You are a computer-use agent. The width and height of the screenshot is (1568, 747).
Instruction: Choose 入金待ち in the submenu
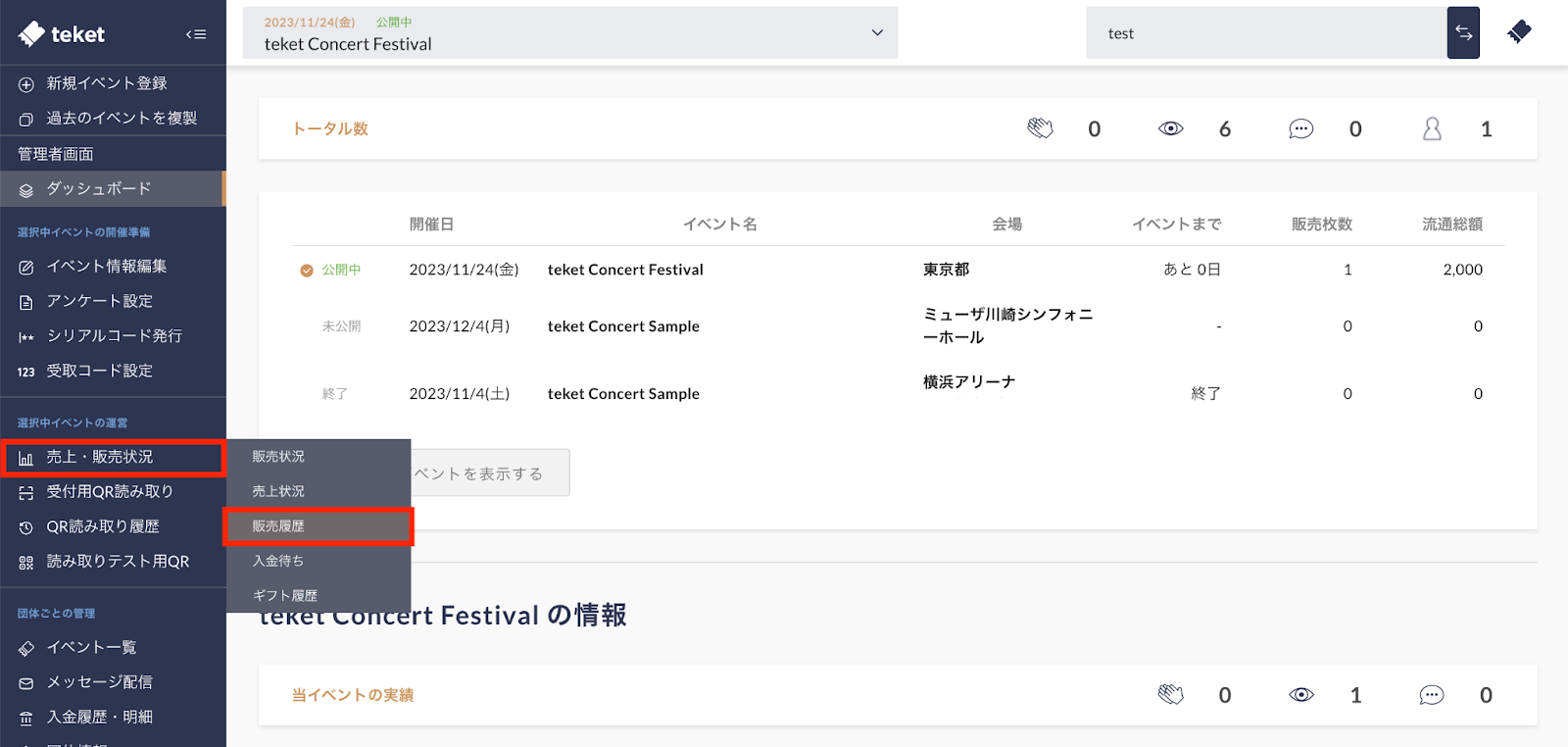pos(278,561)
